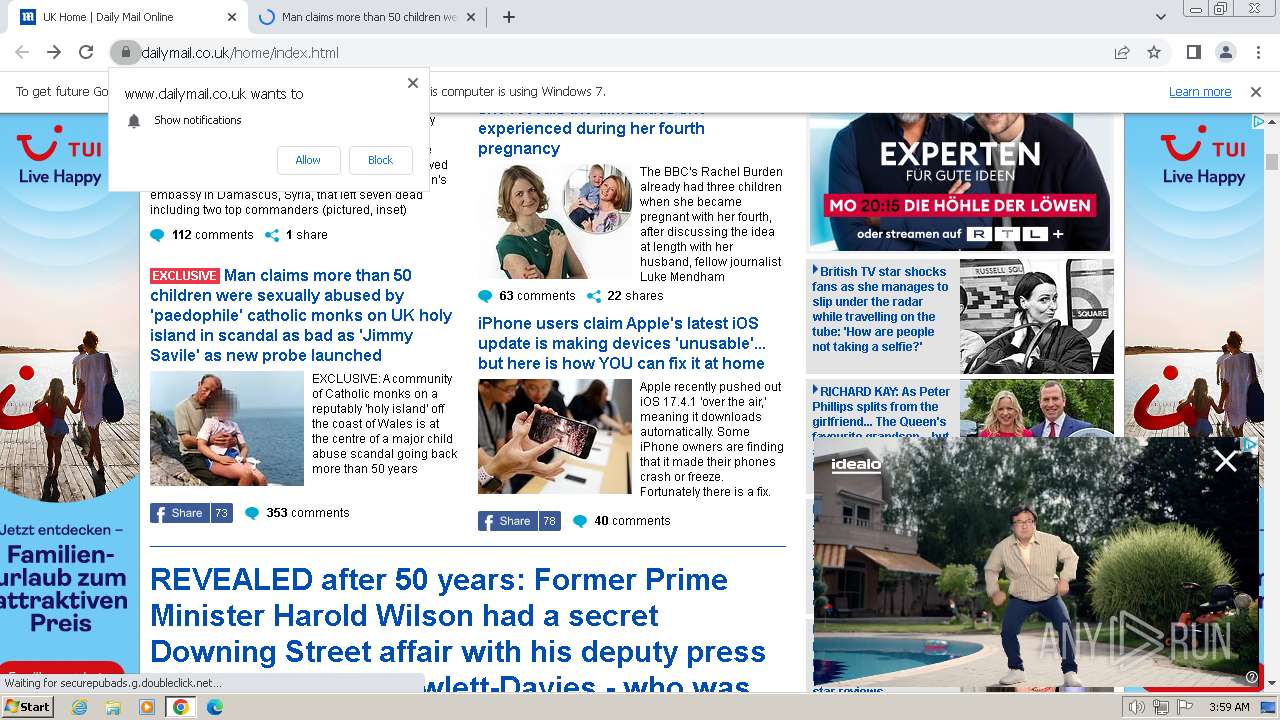Image resolution: width=1280 pixels, height=720 pixels.
Task: Launch Microsoft Edge from the taskbar
Action: point(214,707)
